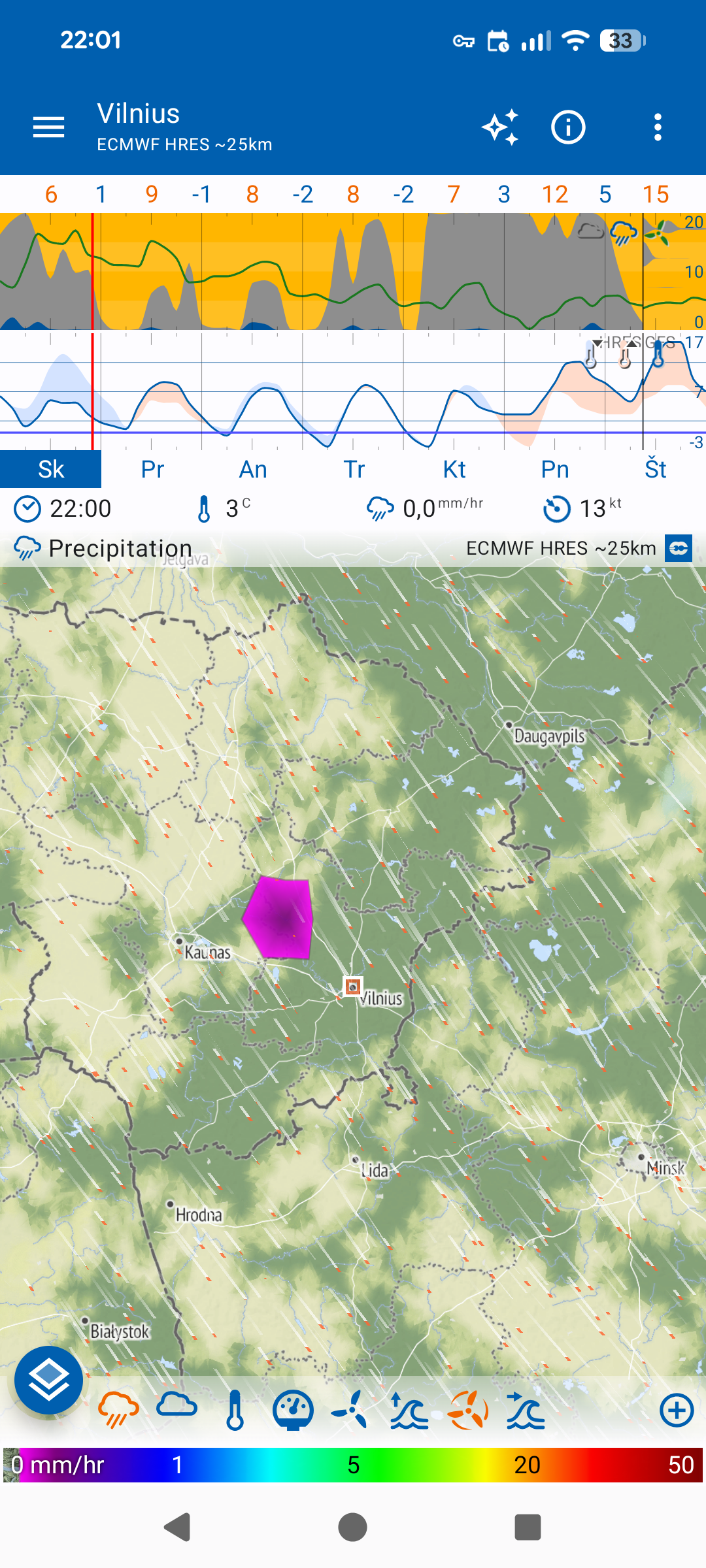This screenshot has width=706, height=1568.
Task: Select the Pr day tab
Action: click(152, 469)
